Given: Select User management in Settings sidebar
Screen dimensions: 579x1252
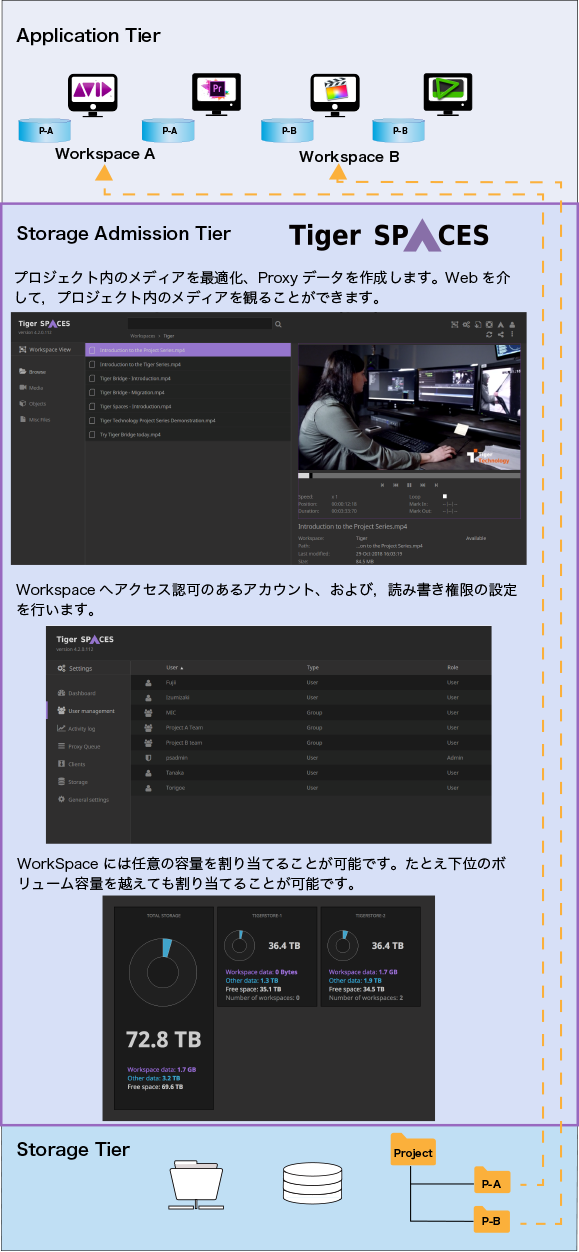Looking at the screenshot, I should (86, 711).
